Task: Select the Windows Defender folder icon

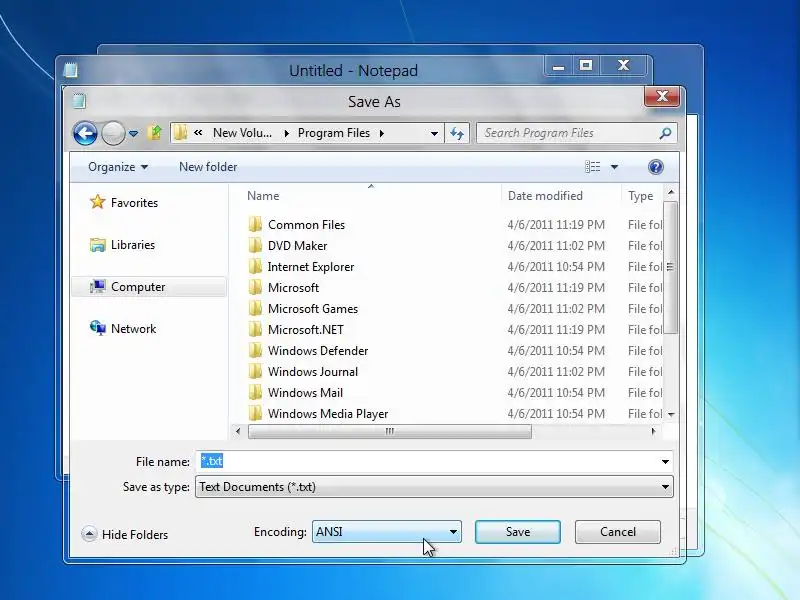Action: 255,351
